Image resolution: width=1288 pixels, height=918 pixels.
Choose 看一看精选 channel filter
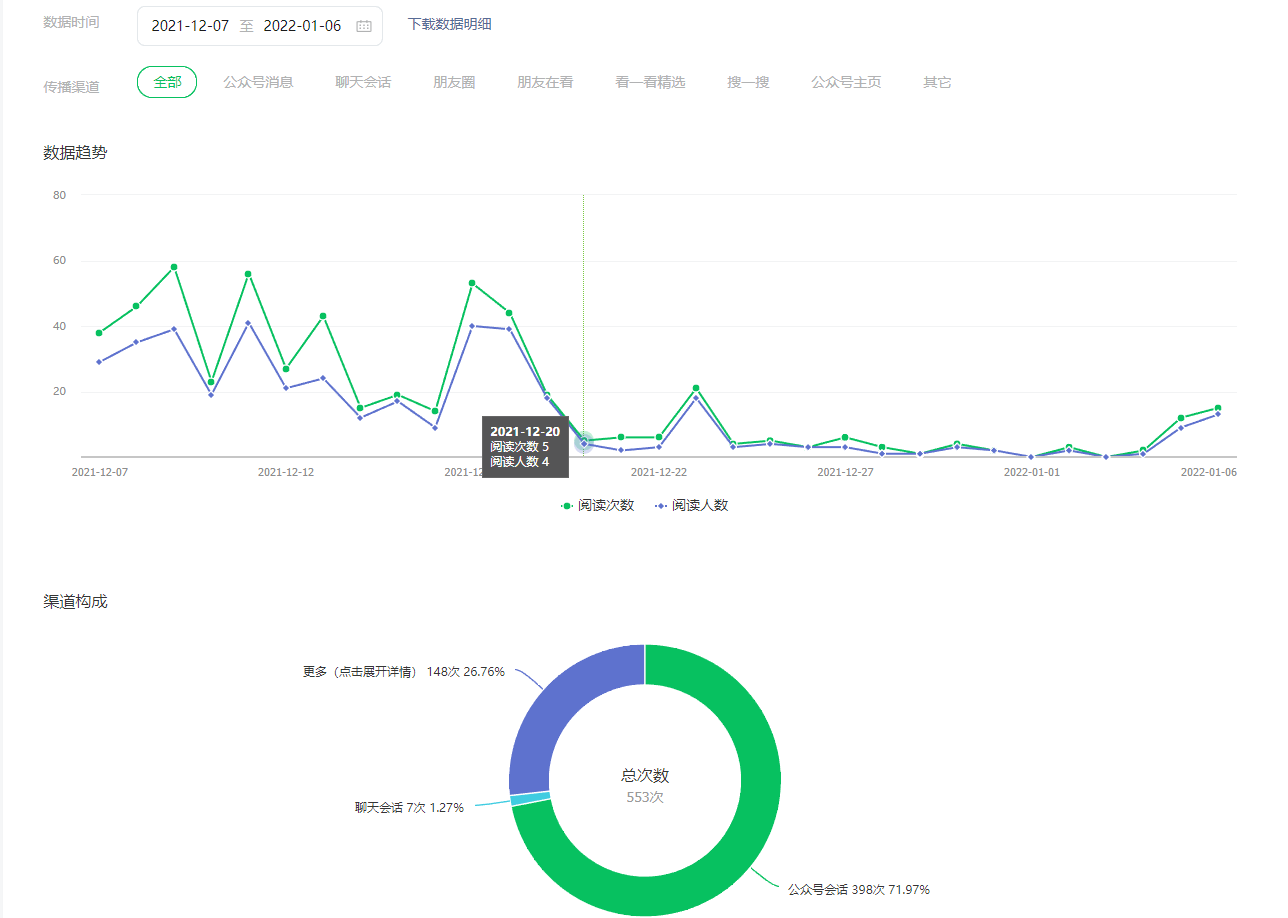[650, 82]
